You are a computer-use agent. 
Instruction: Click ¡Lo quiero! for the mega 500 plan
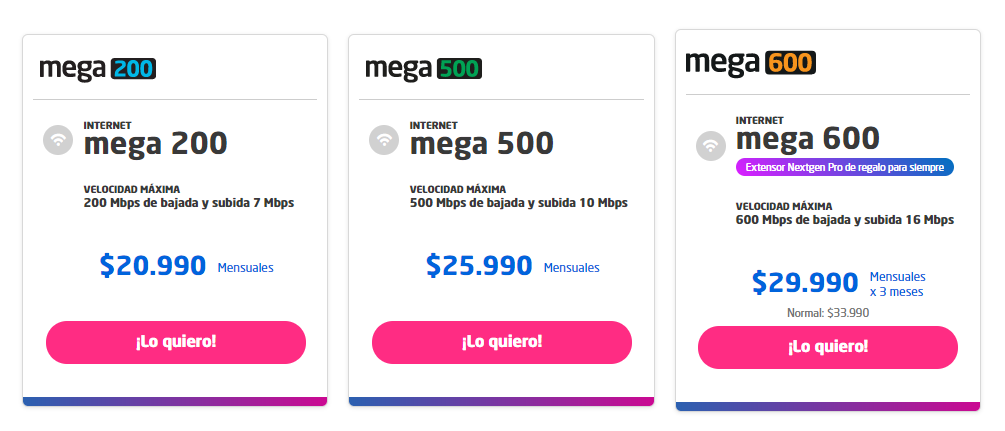(502, 342)
